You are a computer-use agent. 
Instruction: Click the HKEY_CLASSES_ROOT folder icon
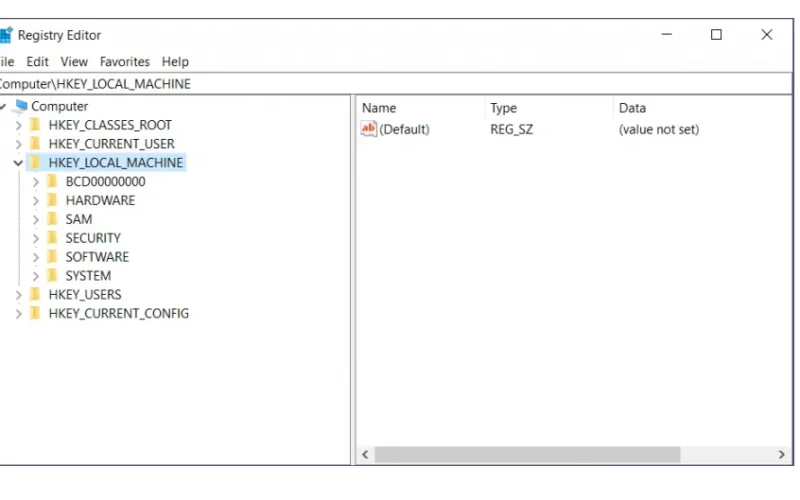[x=35, y=125]
